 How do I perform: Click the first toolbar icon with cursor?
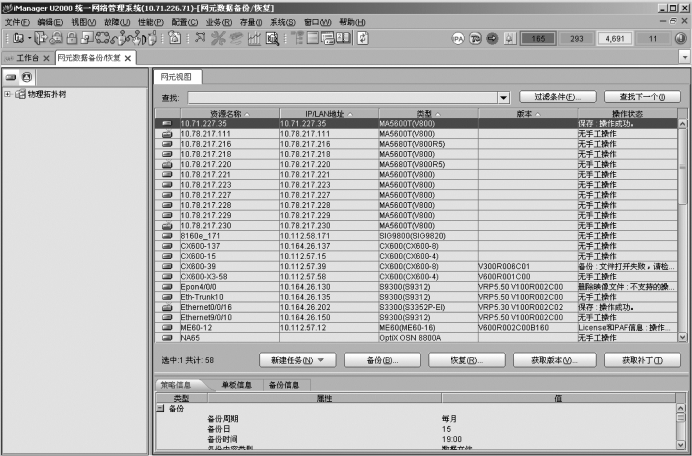coord(18,39)
